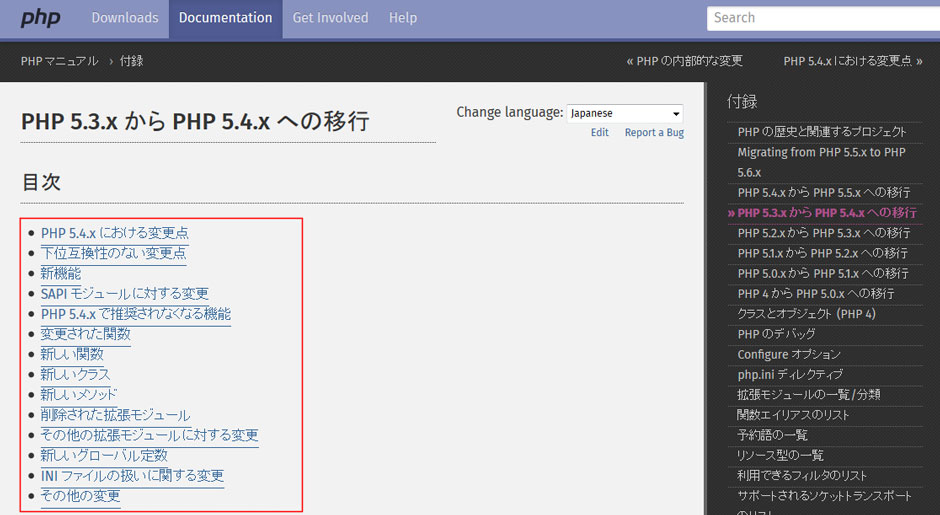Open その他の拡張モジュールに対する変更 link
Viewport: 940px width, 515px height.
click(149, 435)
